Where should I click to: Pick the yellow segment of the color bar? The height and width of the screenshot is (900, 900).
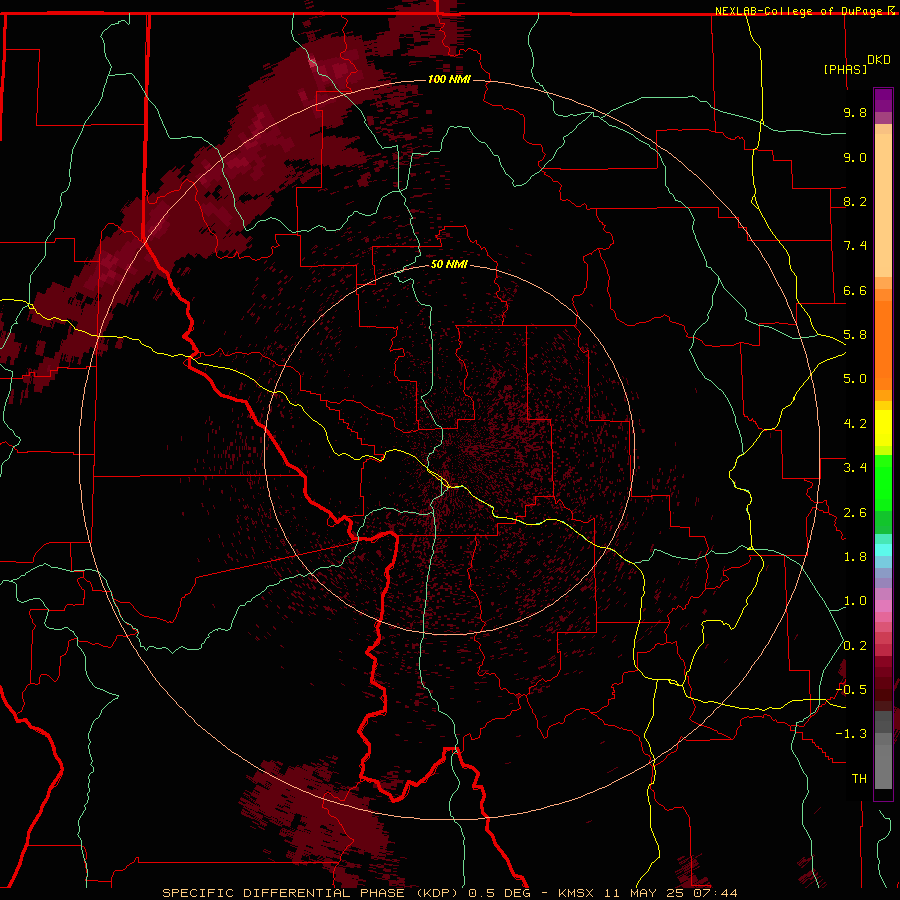click(883, 427)
